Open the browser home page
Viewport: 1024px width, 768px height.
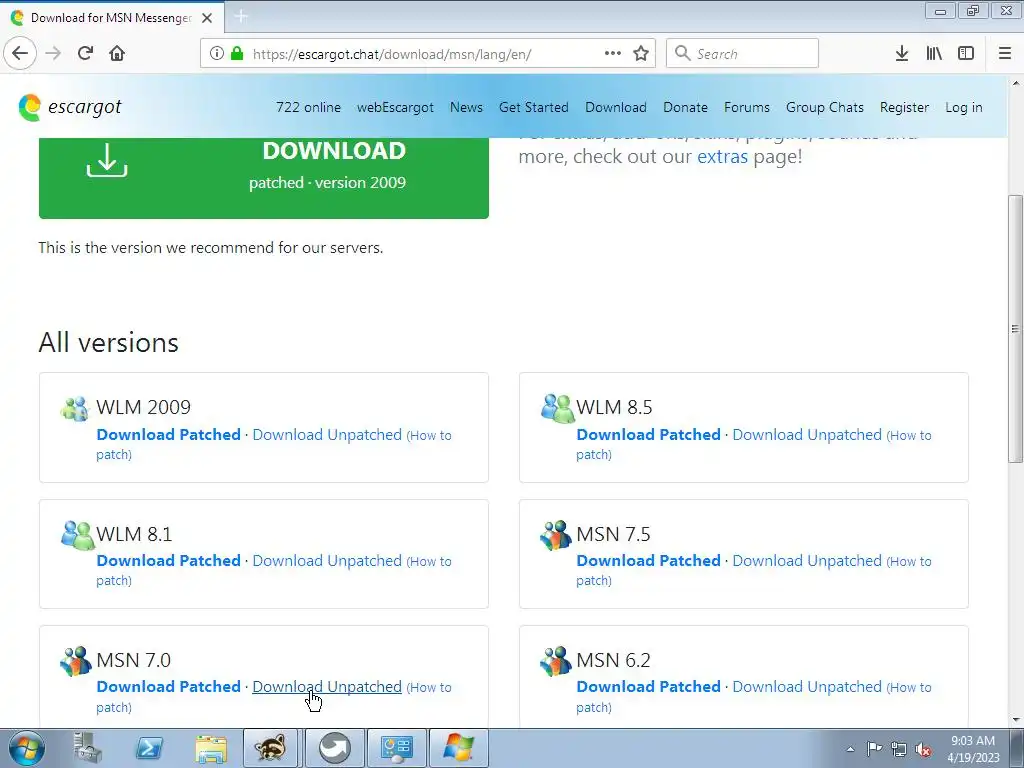117,54
